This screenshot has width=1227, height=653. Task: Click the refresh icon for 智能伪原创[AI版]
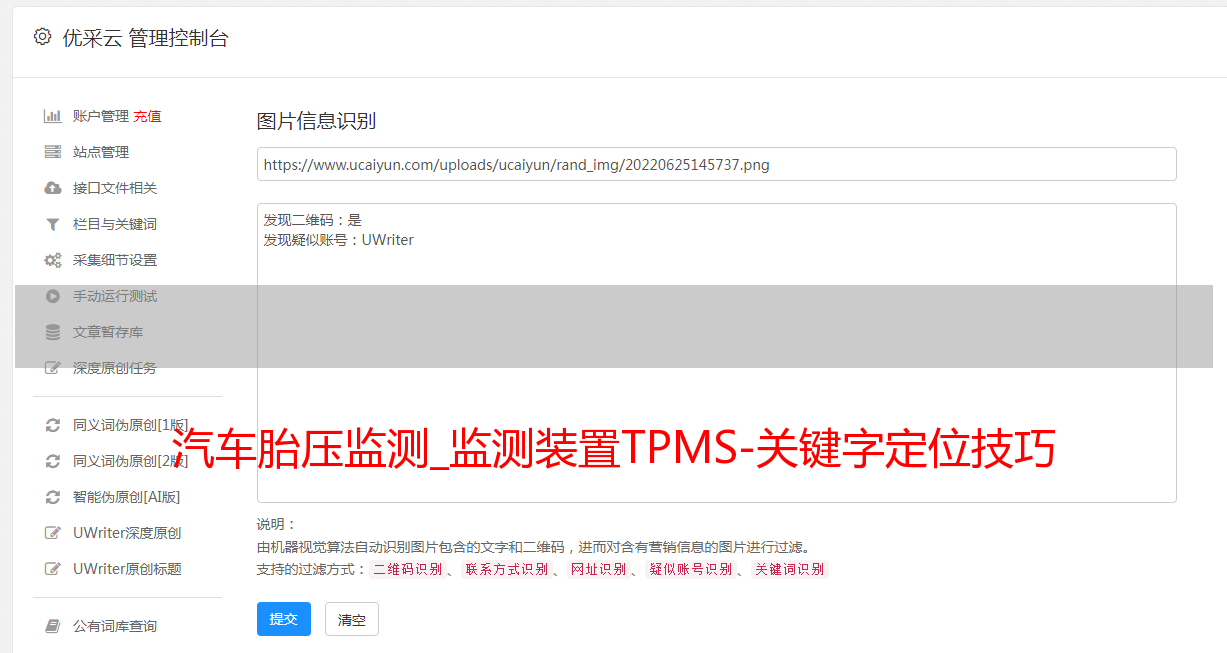(x=53, y=497)
